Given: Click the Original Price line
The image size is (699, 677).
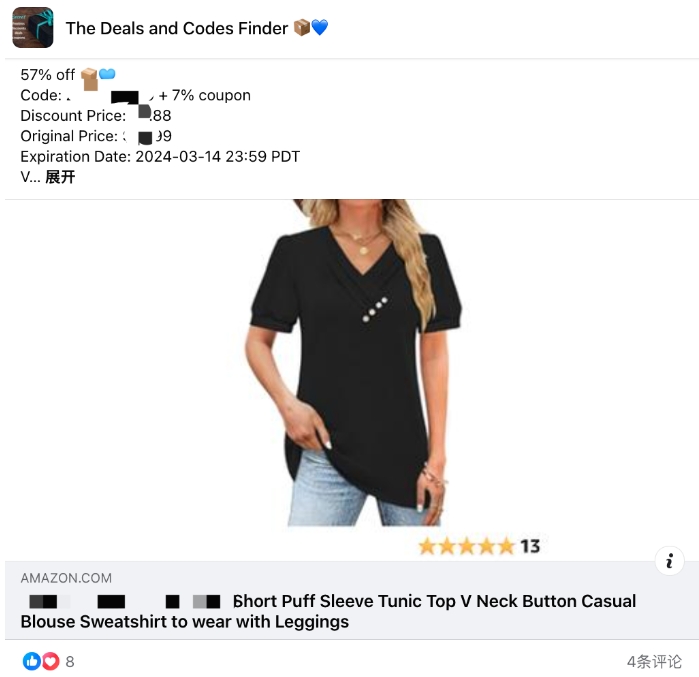Looking at the screenshot, I should (x=96, y=136).
